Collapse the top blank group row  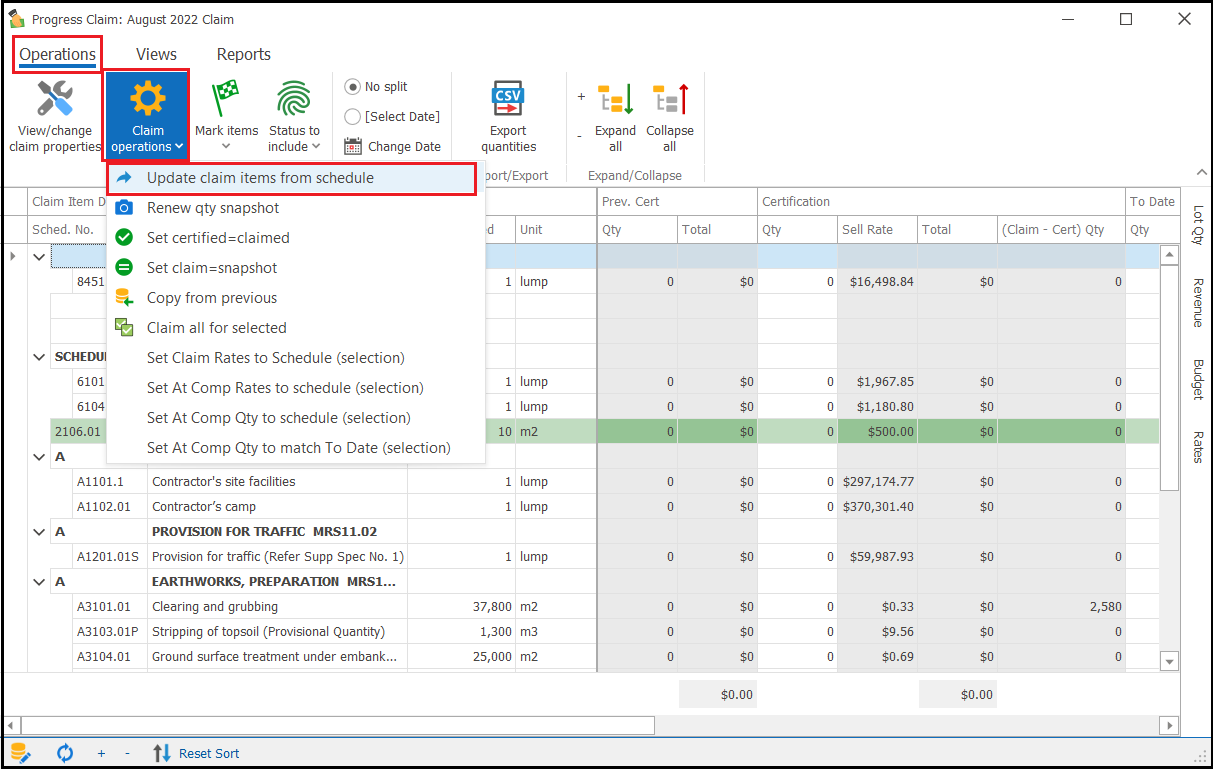point(39,256)
